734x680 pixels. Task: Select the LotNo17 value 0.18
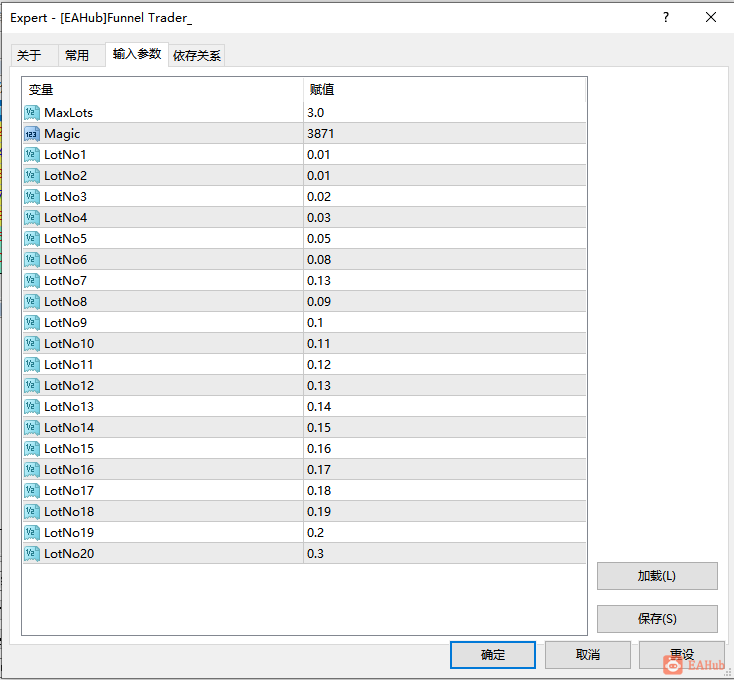[319, 491]
